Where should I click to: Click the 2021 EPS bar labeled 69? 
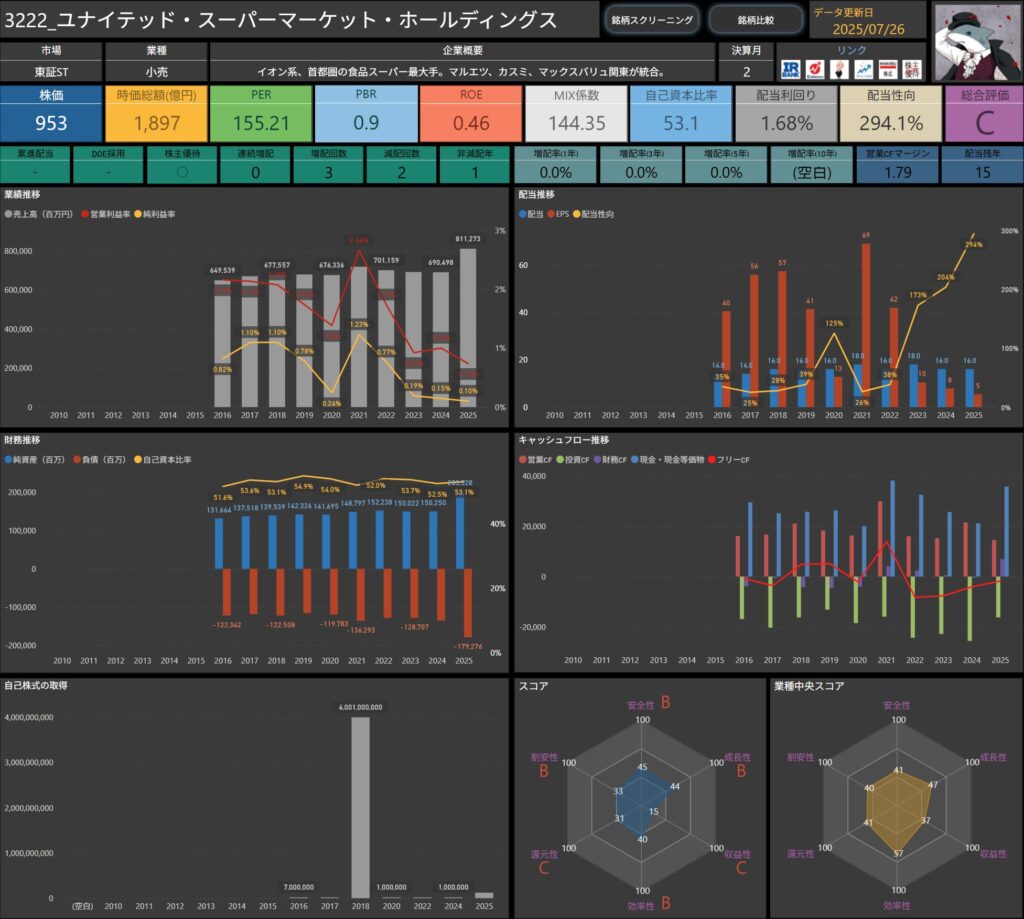(866, 325)
